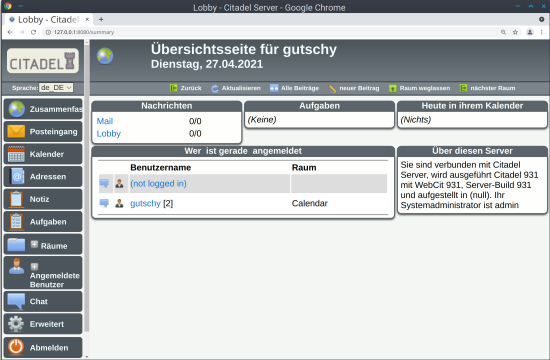The height and width of the screenshot is (360, 550).
Task: Open the Chrome three-dot menu
Action: (x=542, y=32)
